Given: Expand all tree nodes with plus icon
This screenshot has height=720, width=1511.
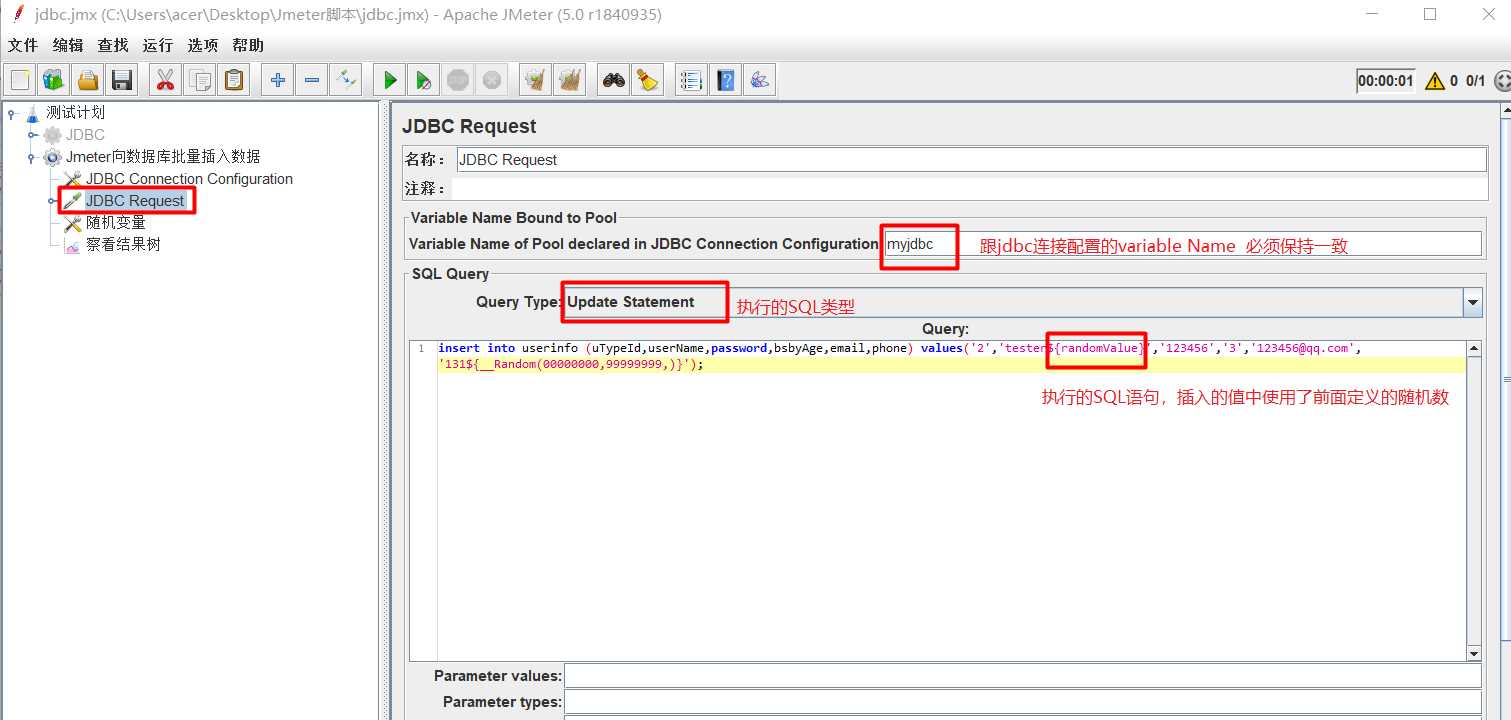Looking at the screenshot, I should coord(278,80).
